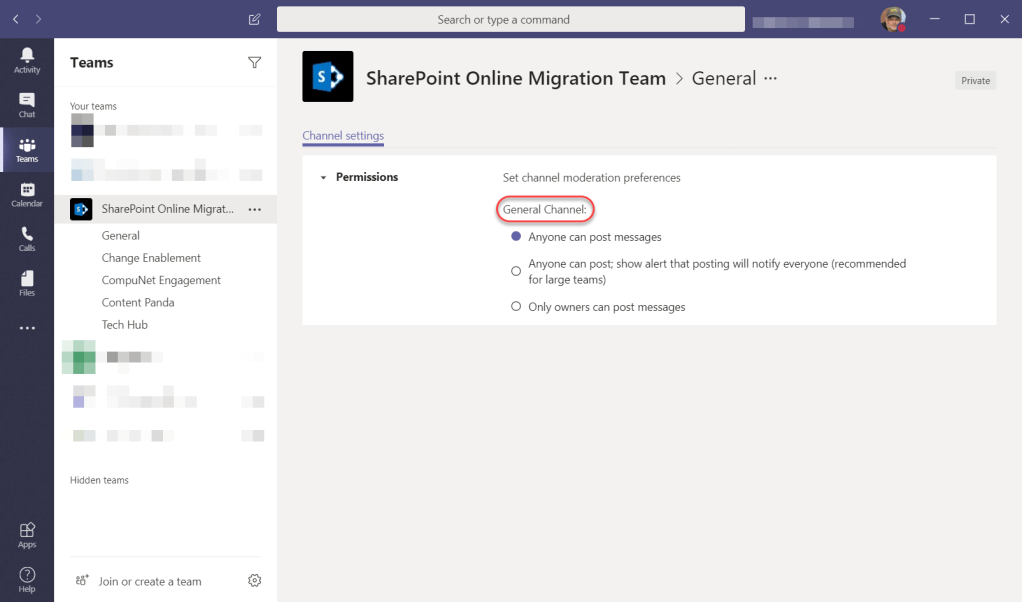This screenshot has height=602, width=1022.
Task: Open the Apps store icon
Action: point(27,535)
